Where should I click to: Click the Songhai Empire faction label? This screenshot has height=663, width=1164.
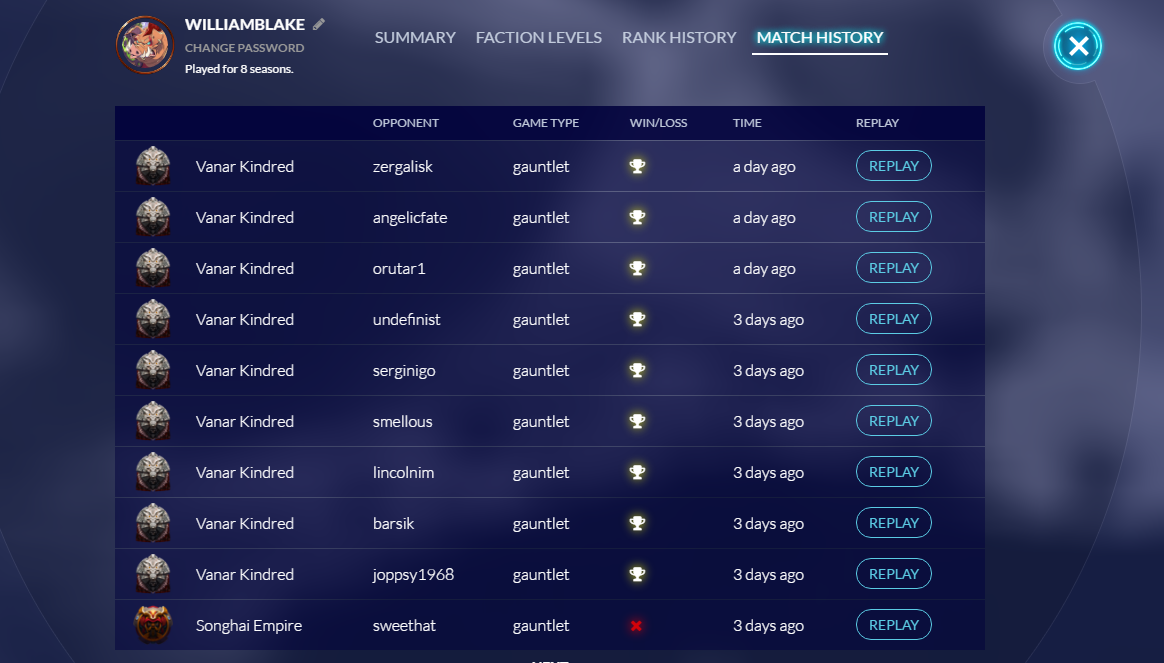(249, 626)
